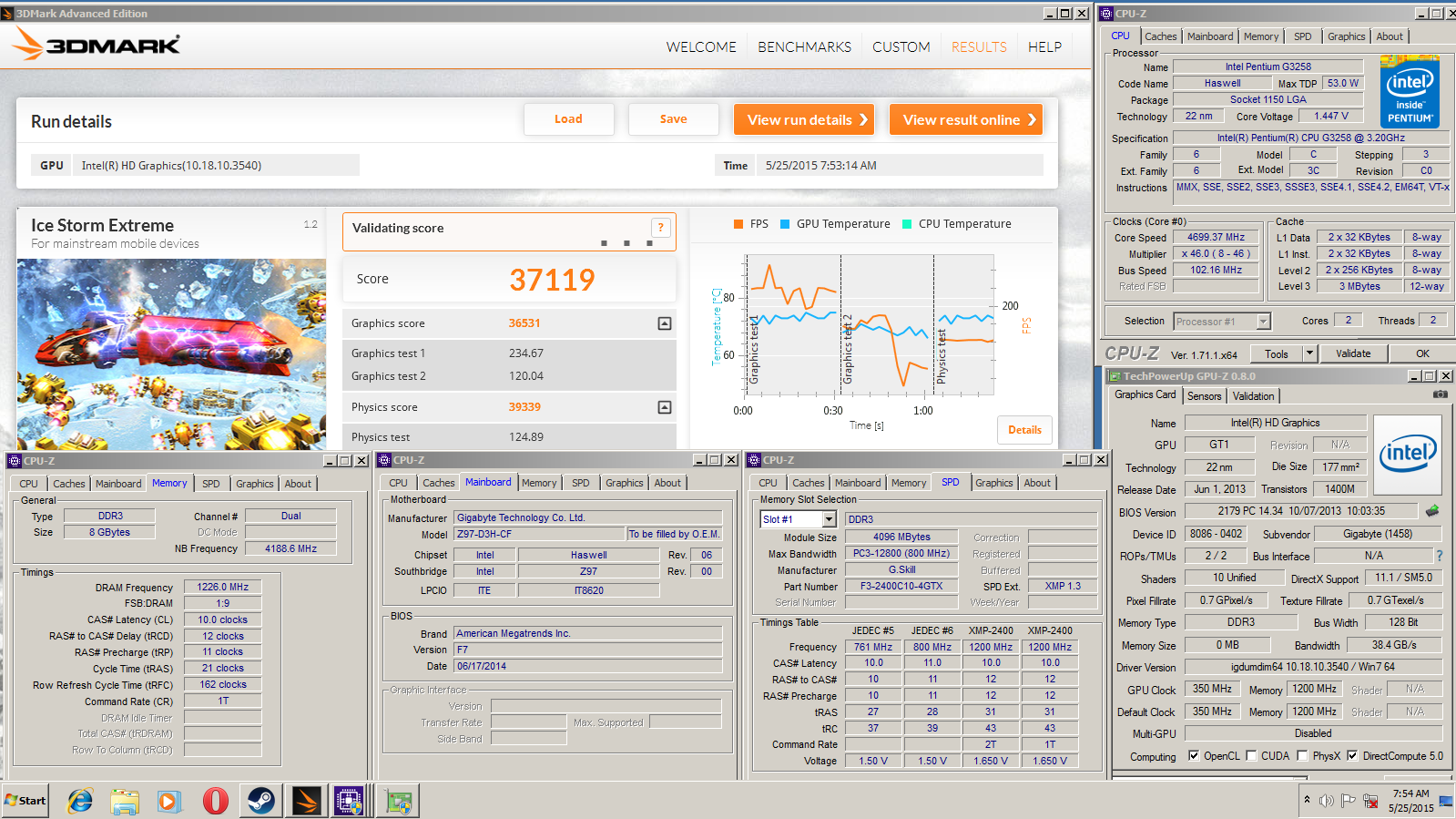Click Graphics Card tab in GPU-Z

(x=1145, y=394)
